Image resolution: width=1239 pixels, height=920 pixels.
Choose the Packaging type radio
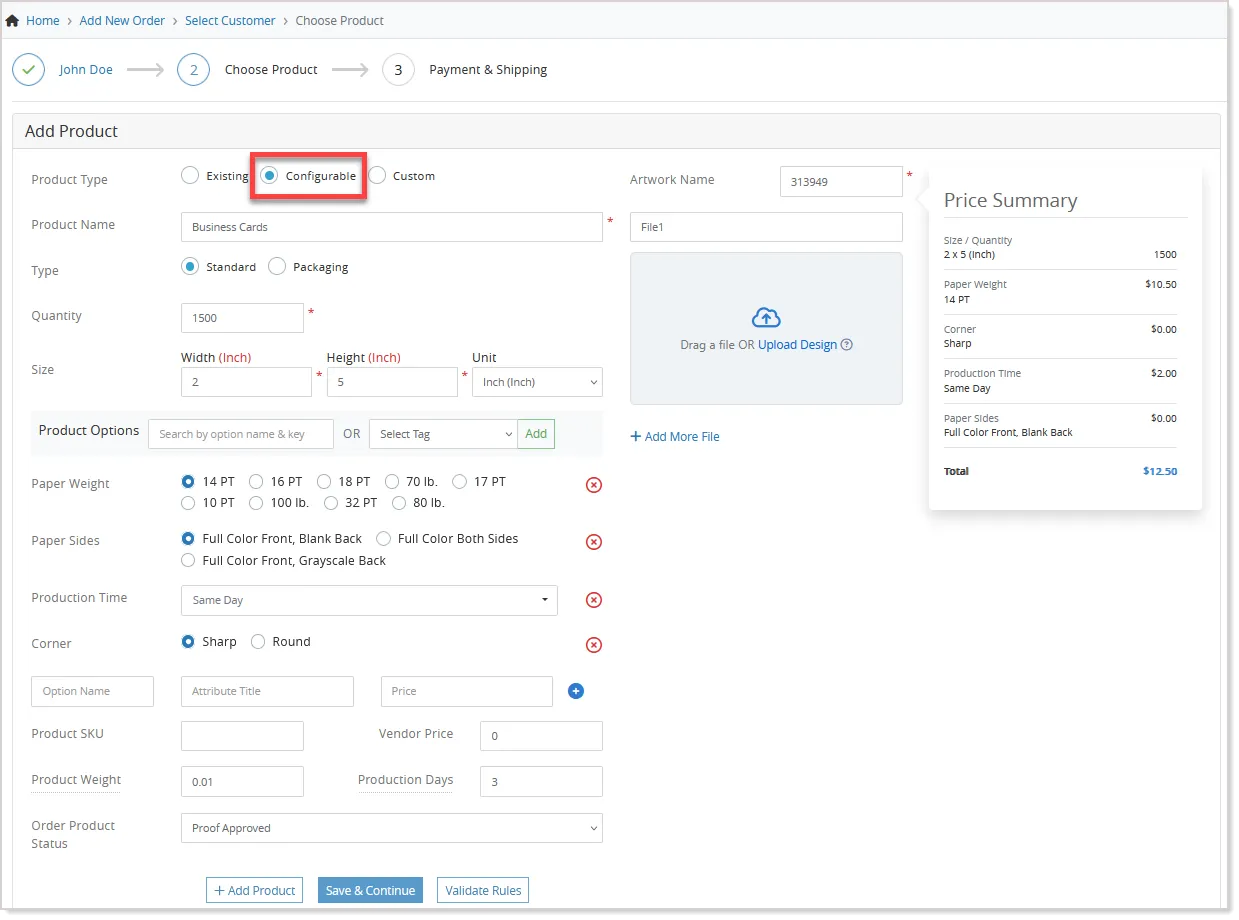(x=277, y=267)
